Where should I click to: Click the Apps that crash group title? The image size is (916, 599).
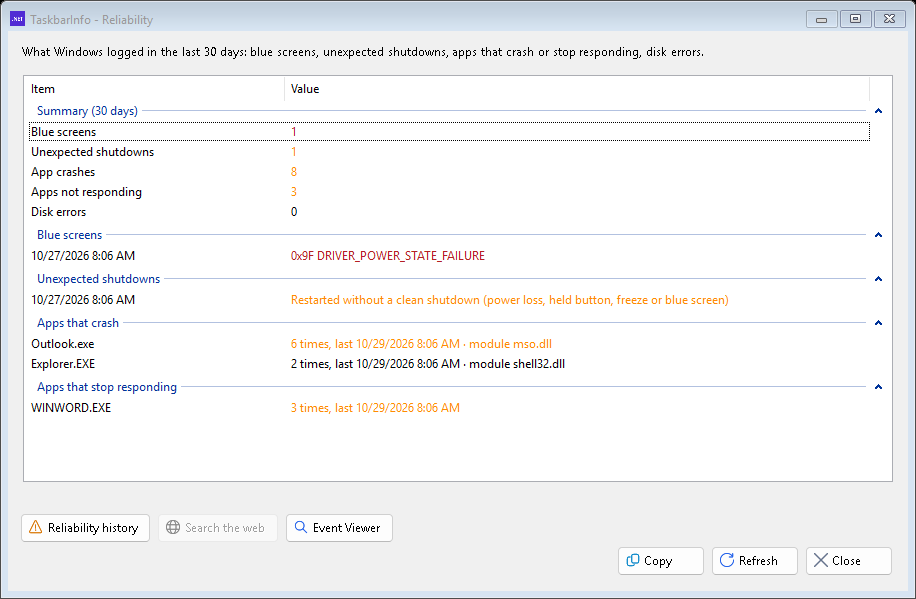click(78, 323)
